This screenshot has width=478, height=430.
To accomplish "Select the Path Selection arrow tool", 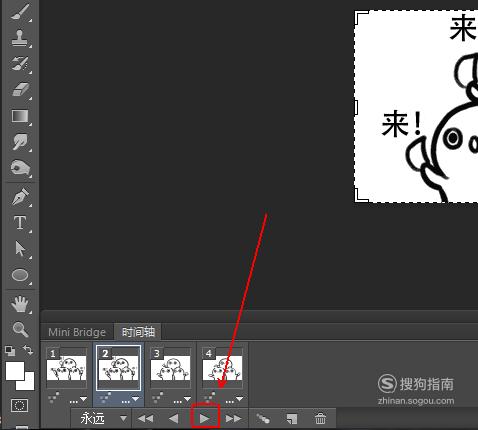I will 20,249.
